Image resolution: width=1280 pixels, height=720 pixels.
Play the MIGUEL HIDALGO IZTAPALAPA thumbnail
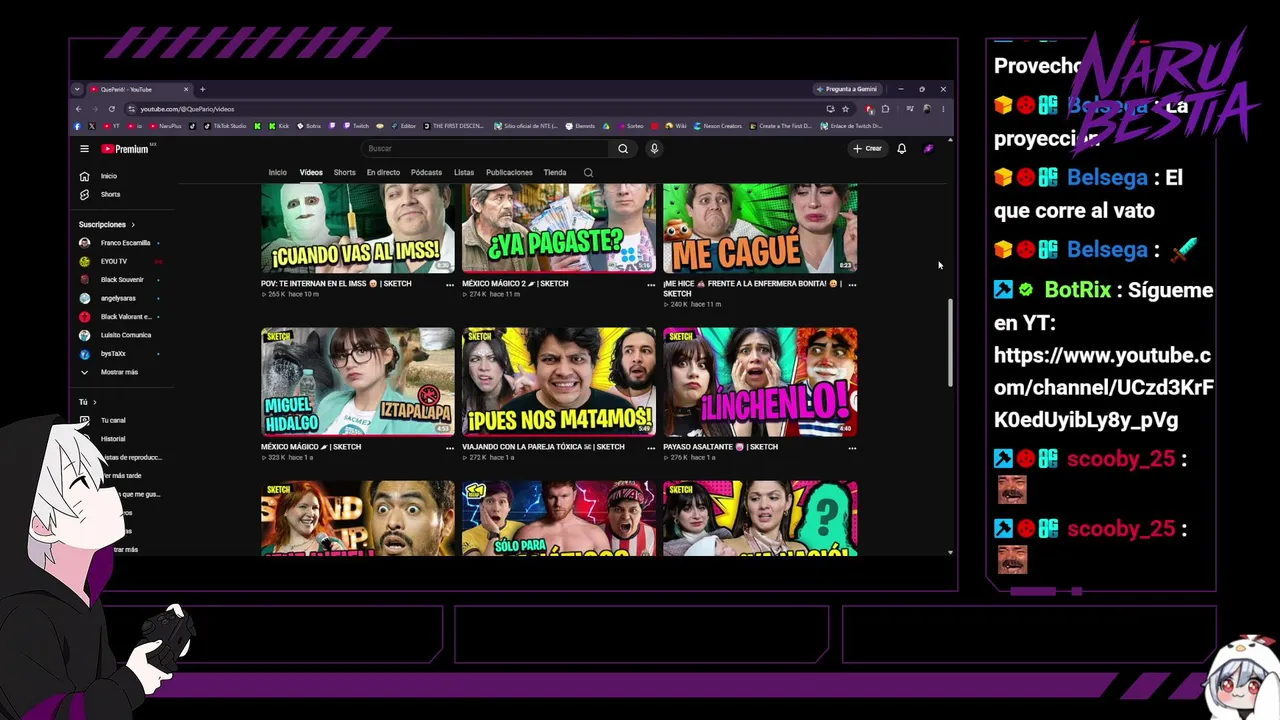click(x=358, y=382)
